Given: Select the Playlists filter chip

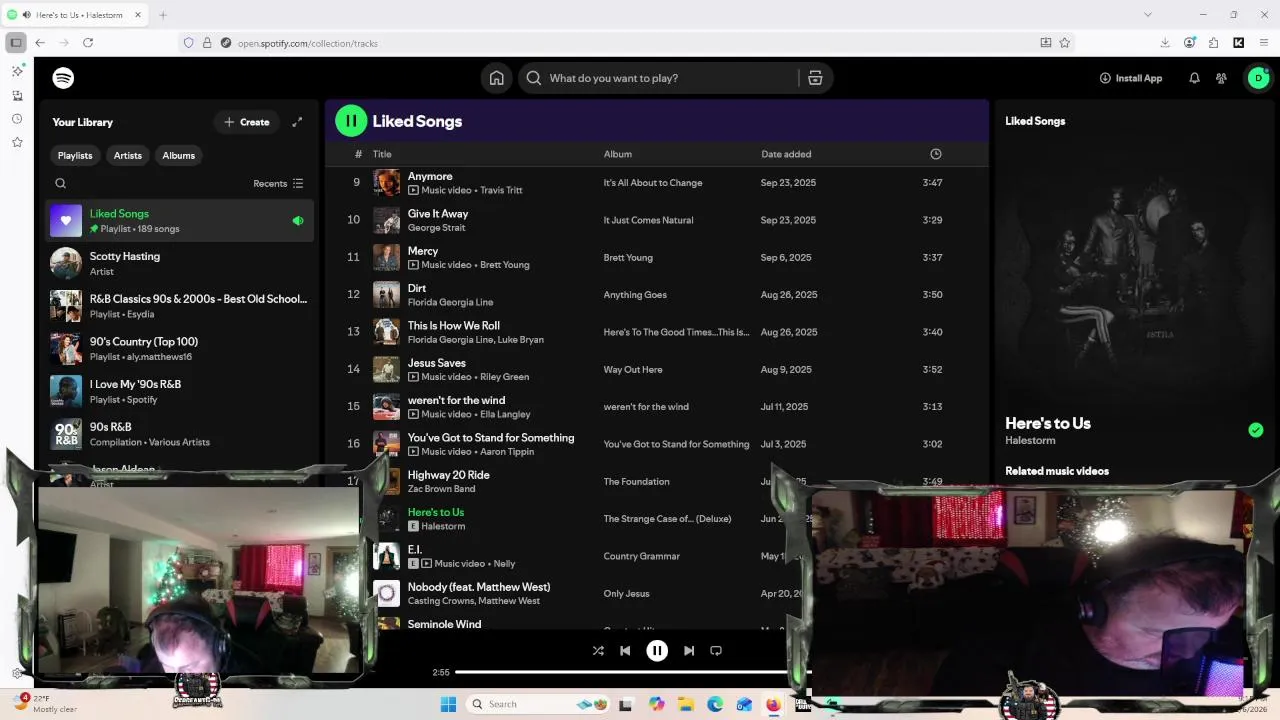Looking at the screenshot, I should pos(75,155).
